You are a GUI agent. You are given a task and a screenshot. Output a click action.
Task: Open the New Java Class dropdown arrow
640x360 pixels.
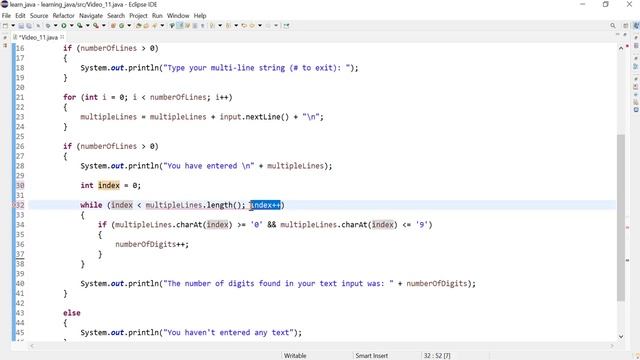129,25
